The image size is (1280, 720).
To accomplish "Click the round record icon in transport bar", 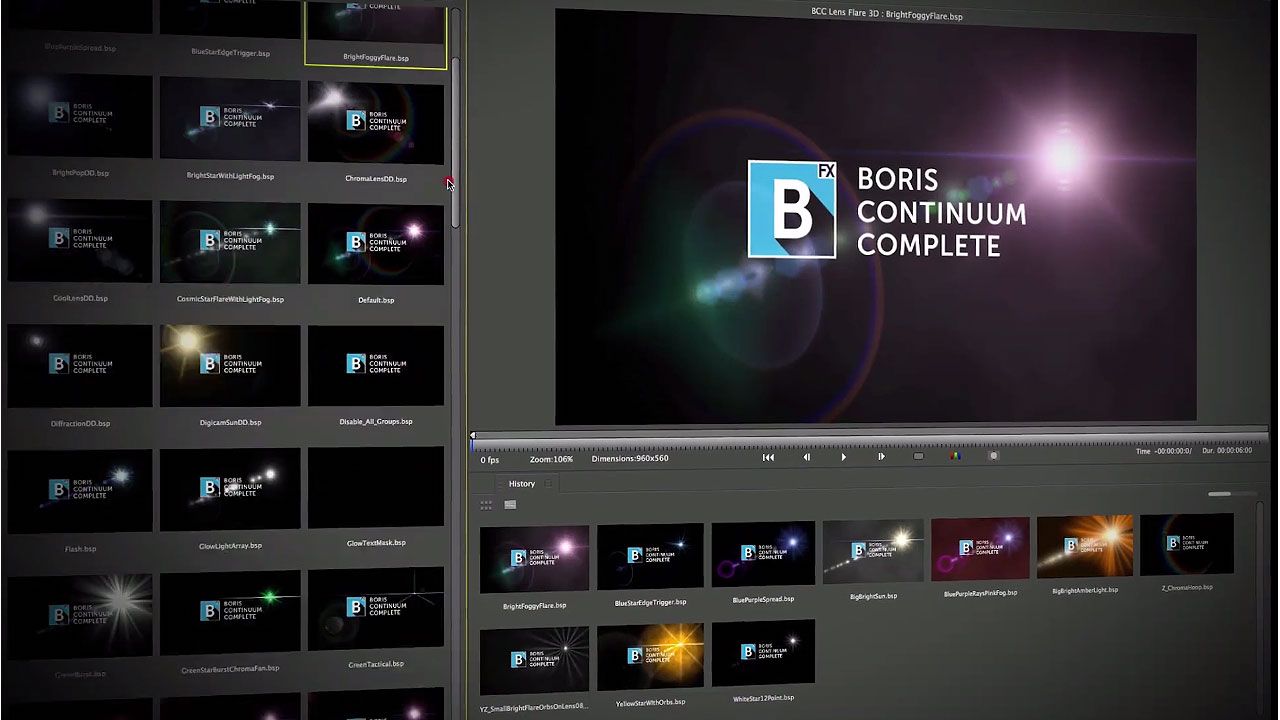I will point(993,456).
